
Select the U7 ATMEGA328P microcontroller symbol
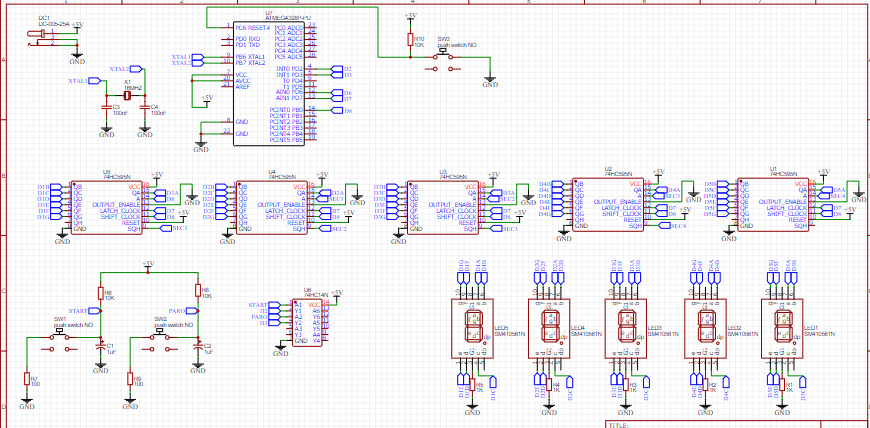pos(269,83)
